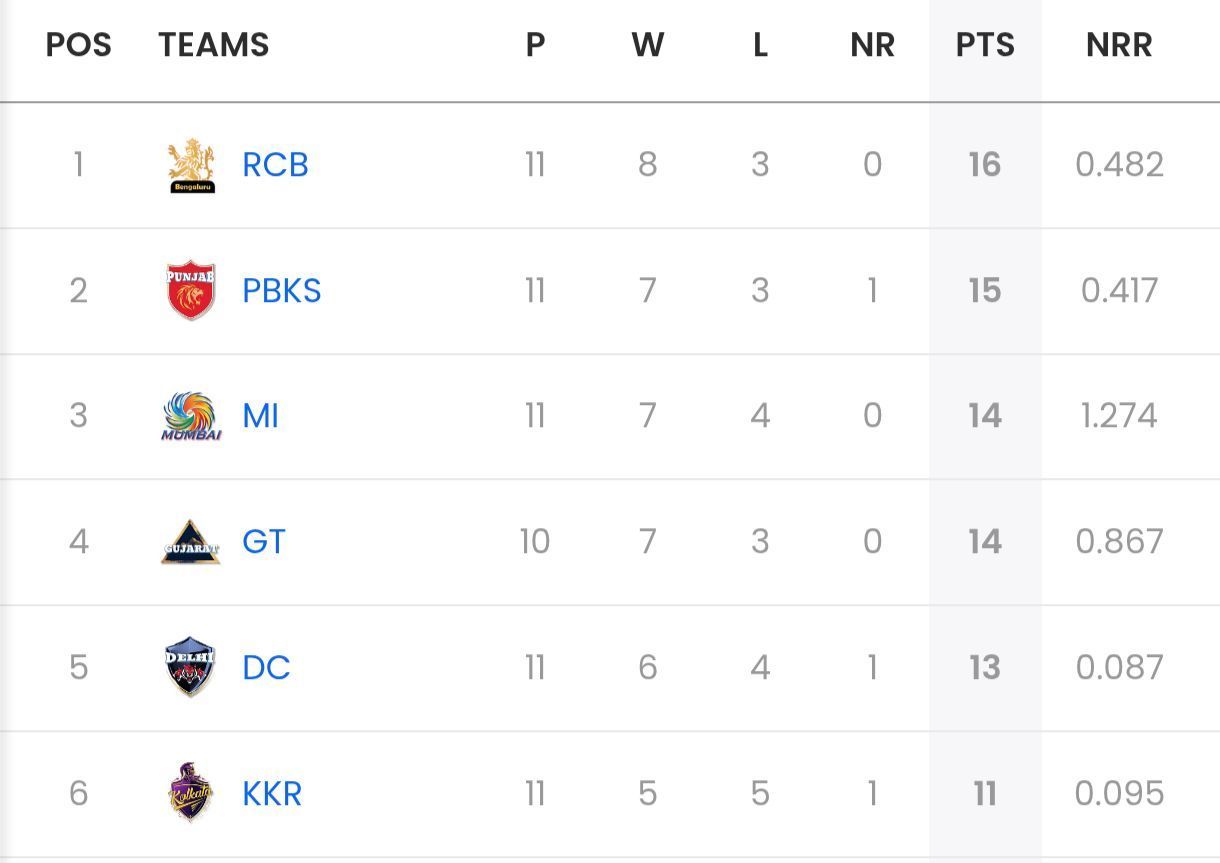Click the RCB Bengaluru team logo
The image size is (1220, 863).
click(191, 165)
